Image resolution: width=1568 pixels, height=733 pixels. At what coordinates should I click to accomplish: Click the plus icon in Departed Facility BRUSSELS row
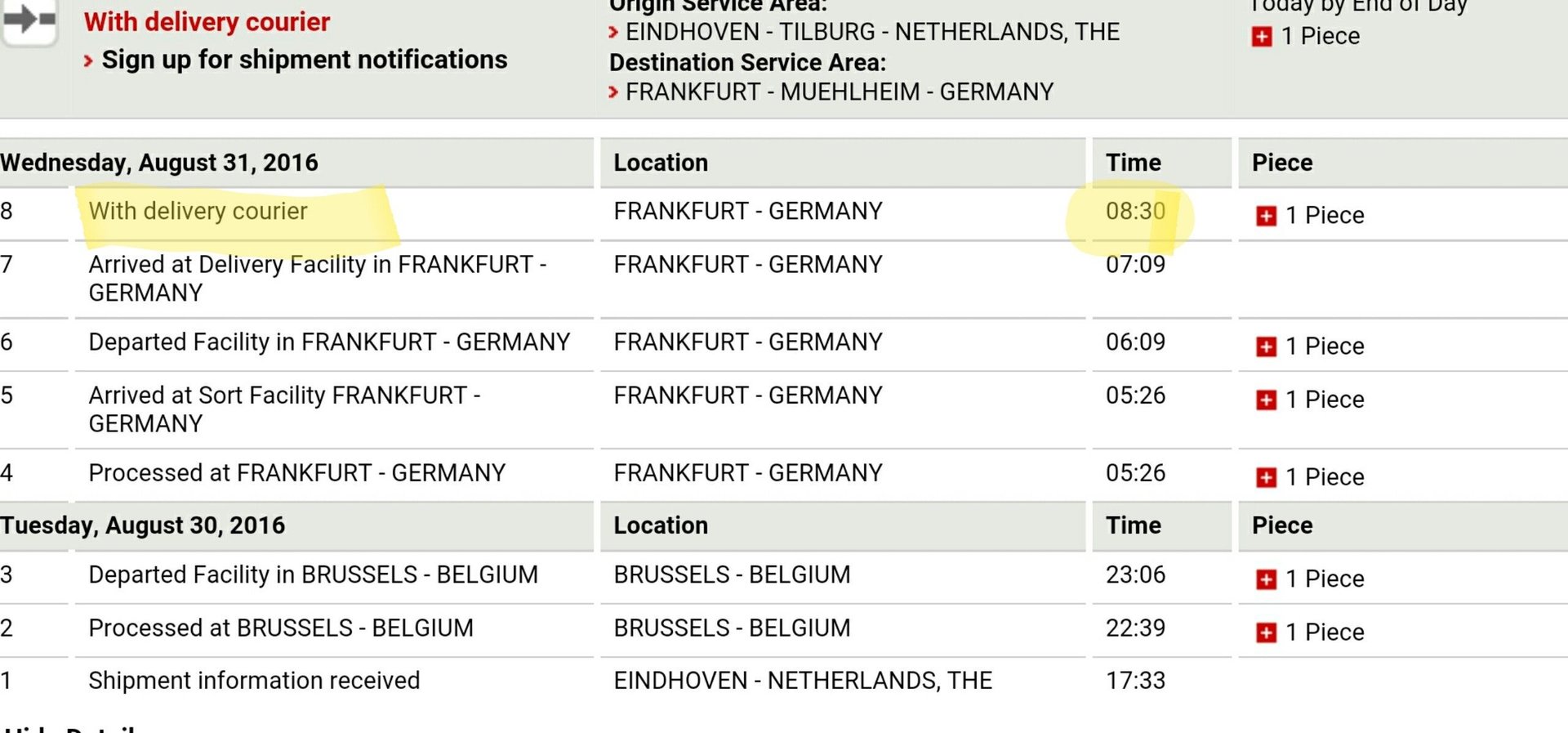click(1266, 579)
